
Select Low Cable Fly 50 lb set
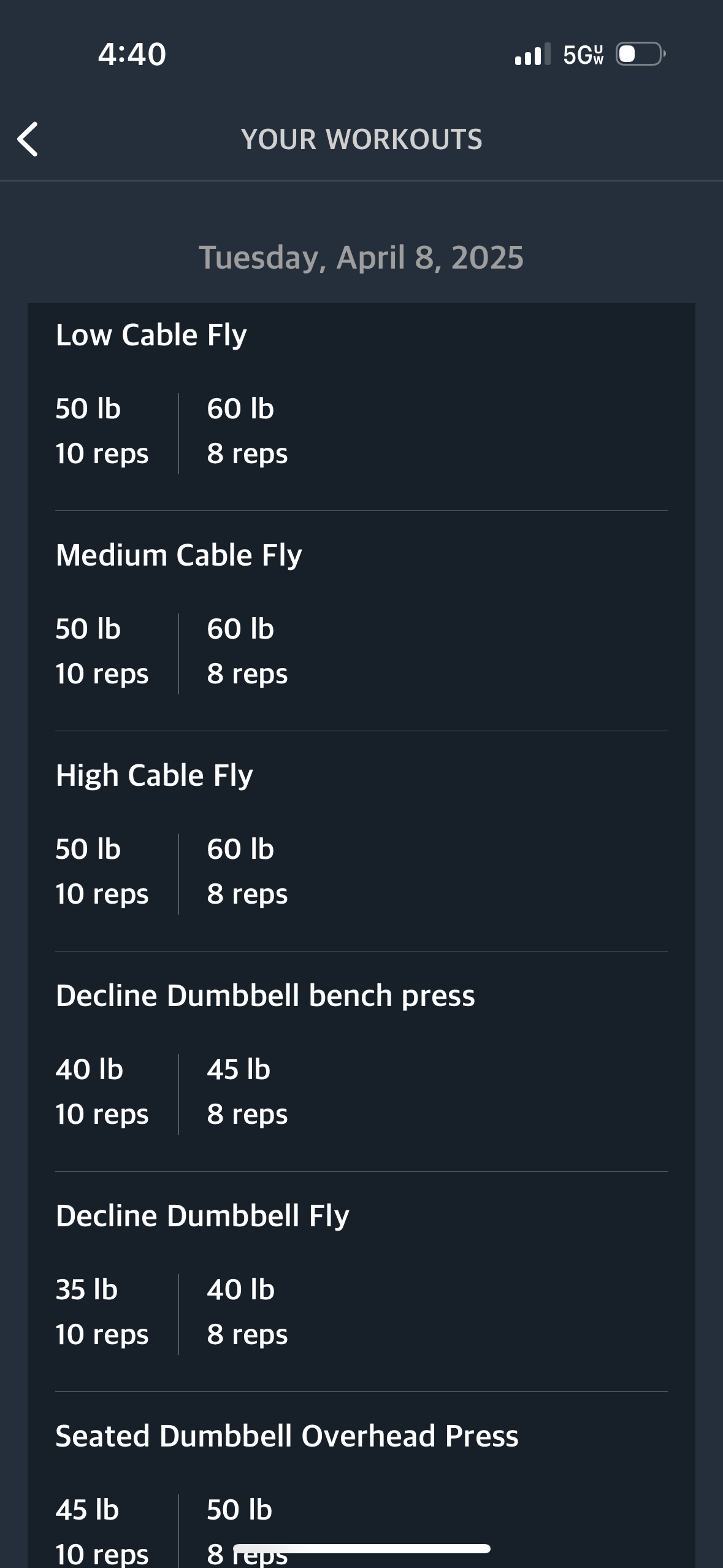click(102, 431)
